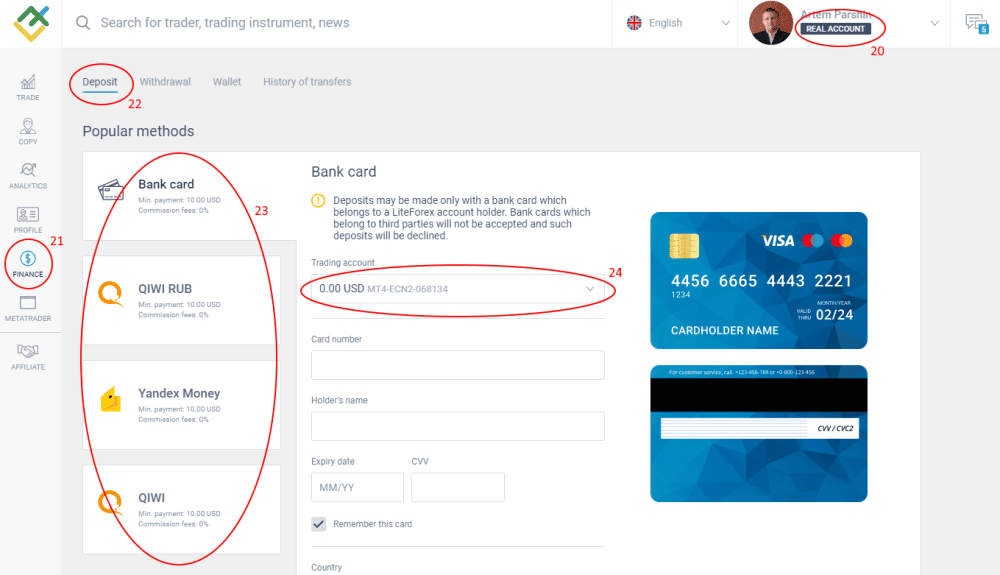Go to Analytics in the sidebar
The height and width of the screenshot is (575, 1000).
click(x=28, y=175)
